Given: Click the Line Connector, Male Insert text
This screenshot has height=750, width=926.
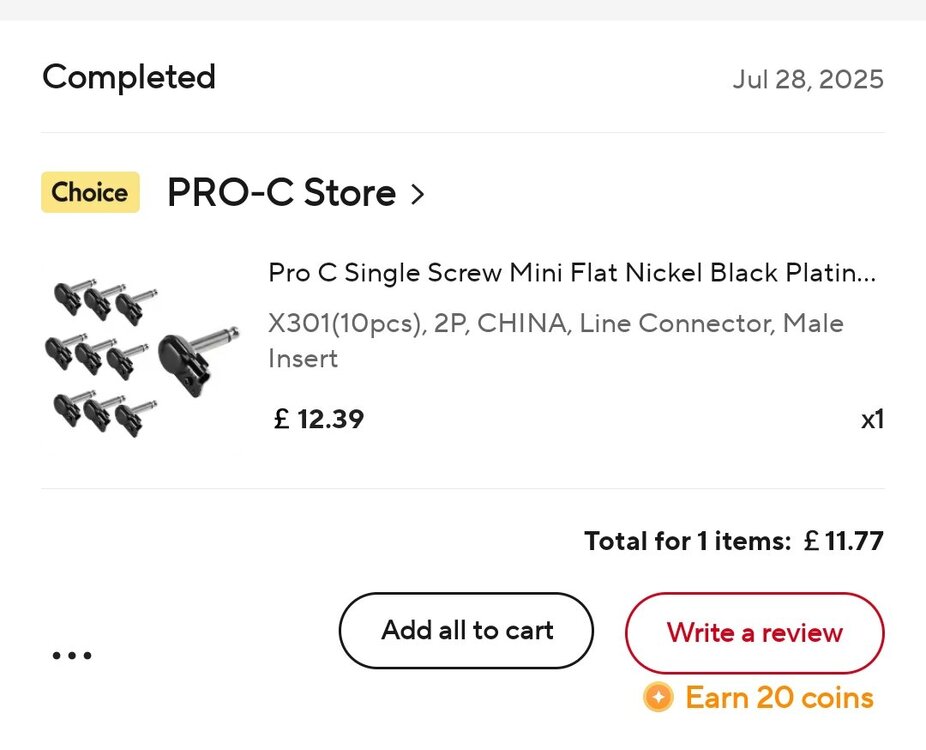Looking at the screenshot, I should point(556,341).
